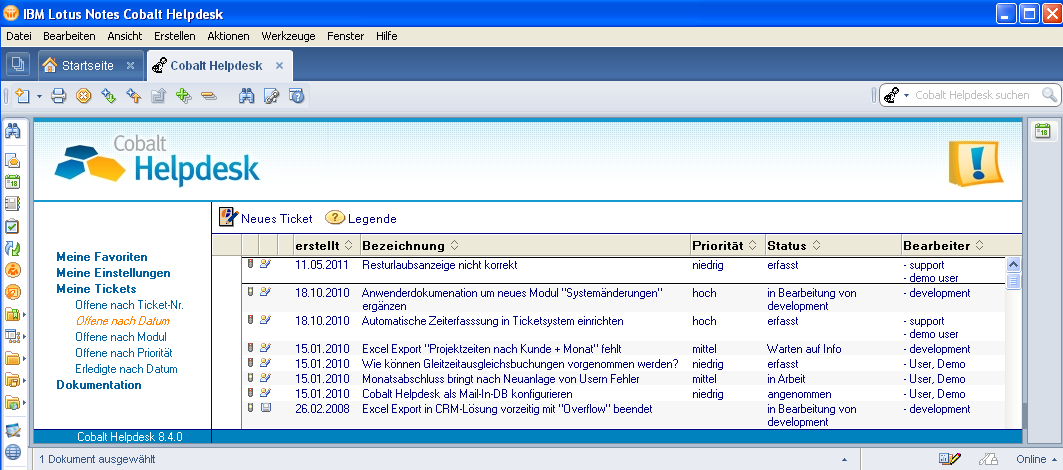Click the binoculars icon in left sidebar
Image resolution: width=1063 pixels, height=470 pixels.
[13, 131]
